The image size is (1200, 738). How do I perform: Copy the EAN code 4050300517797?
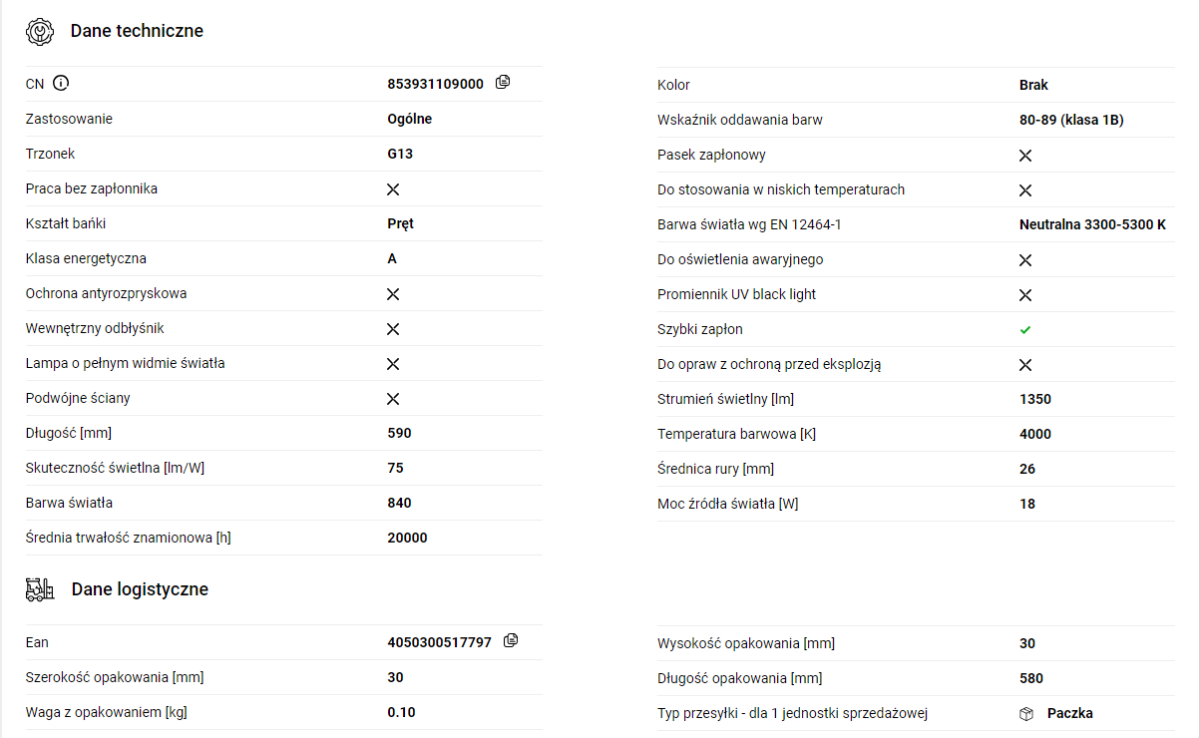[x=511, y=641]
